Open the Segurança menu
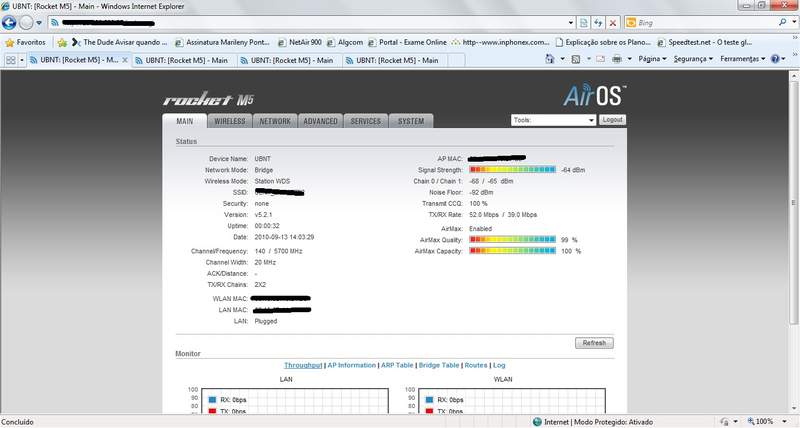Viewport: 800px width, 428px height. tap(693, 59)
